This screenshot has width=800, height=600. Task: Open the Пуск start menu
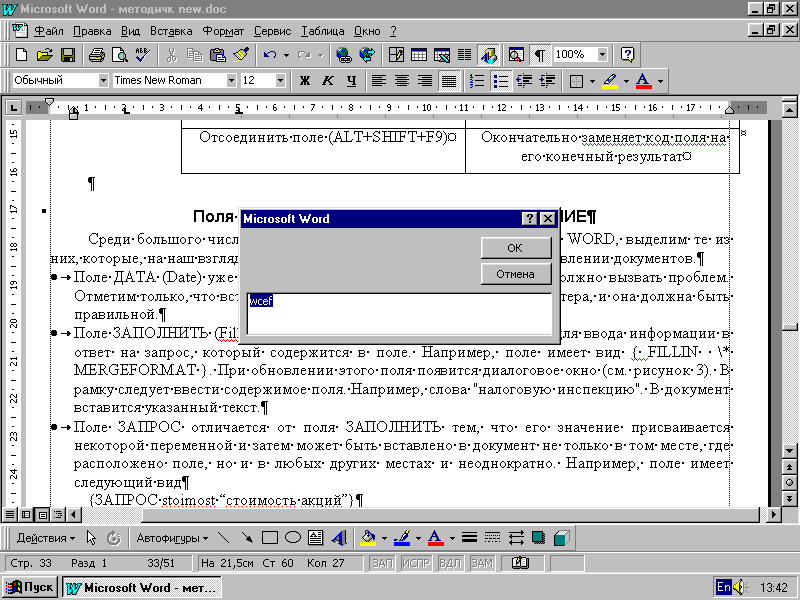pos(30,588)
